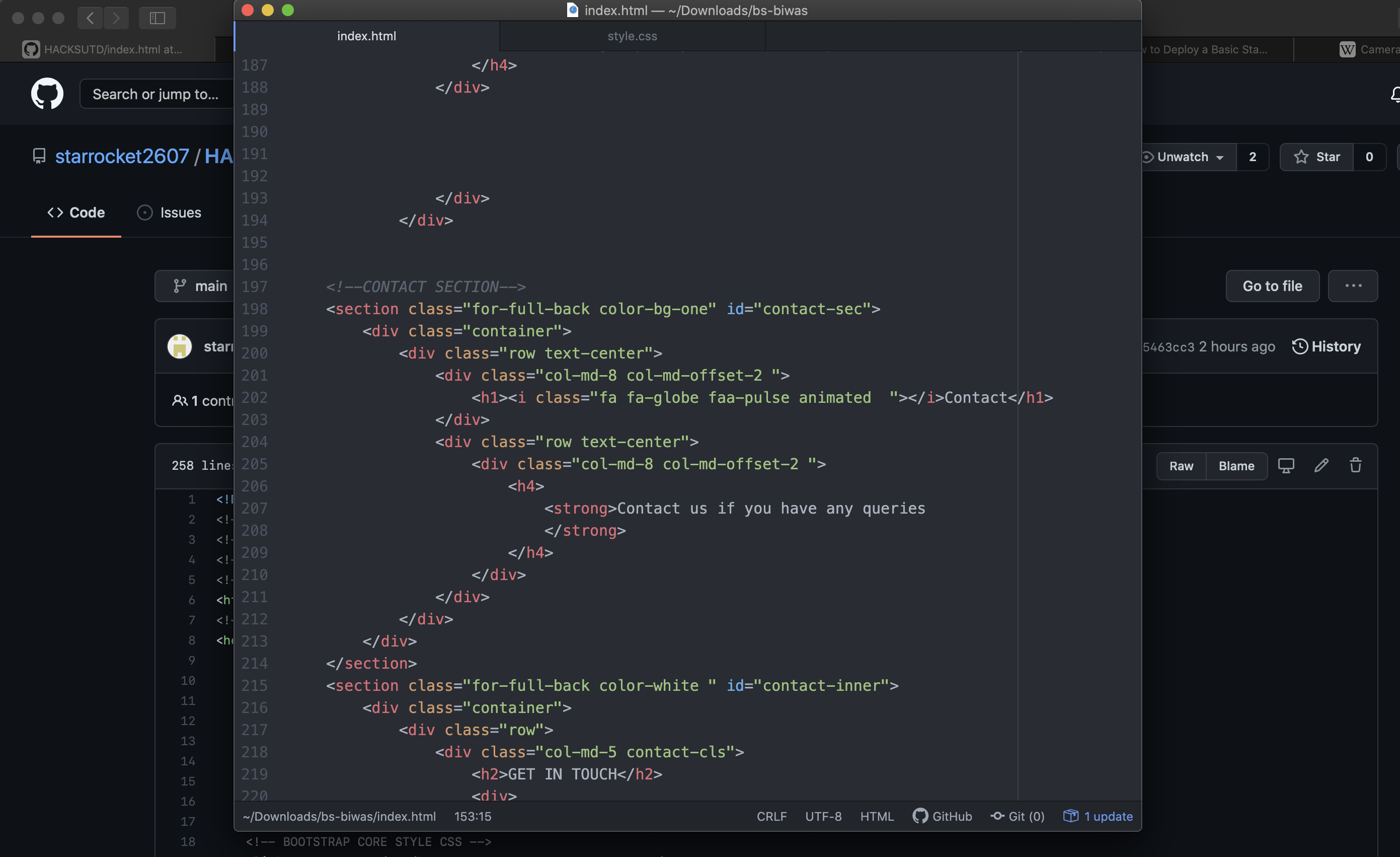Click the Raw button
The image size is (1400, 857).
point(1181,466)
